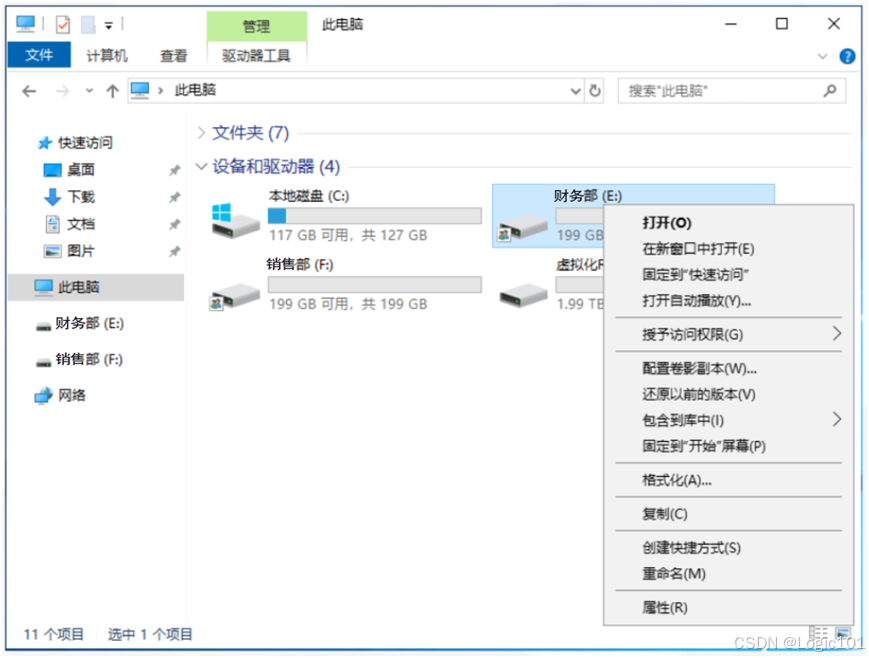The image size is (869, 658).
Task: Click the C: drive capacity bar
Action: 375,216
